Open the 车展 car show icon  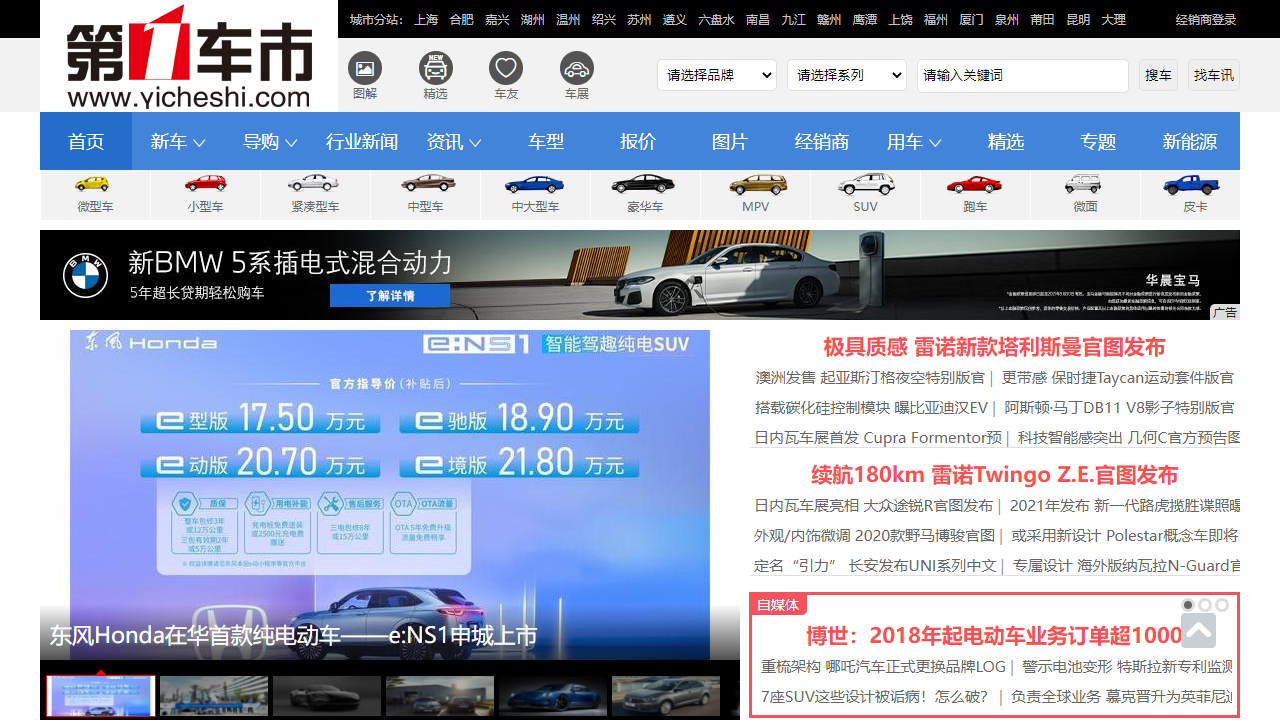pyautogui.click(x=577, y=69)
